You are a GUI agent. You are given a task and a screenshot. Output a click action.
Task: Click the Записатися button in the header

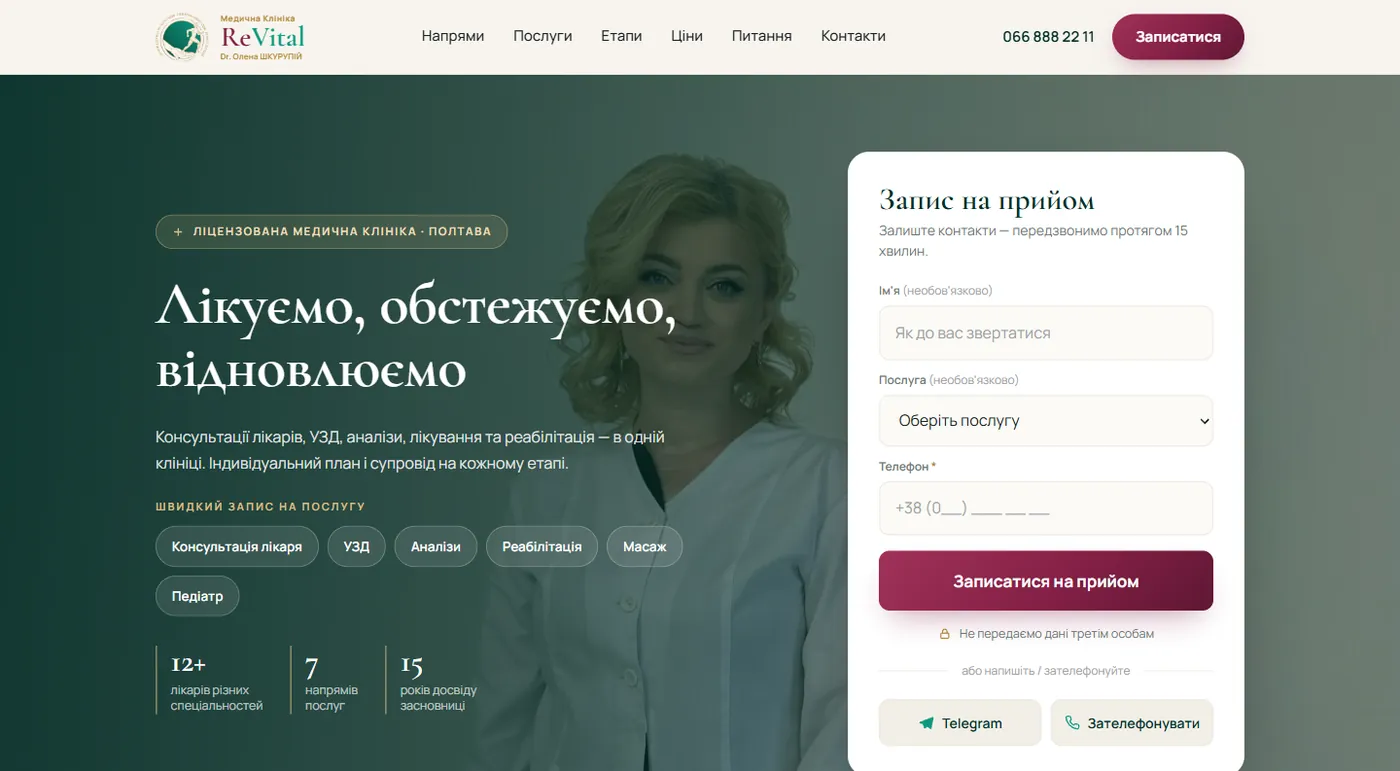click(x=1178, y=37)
